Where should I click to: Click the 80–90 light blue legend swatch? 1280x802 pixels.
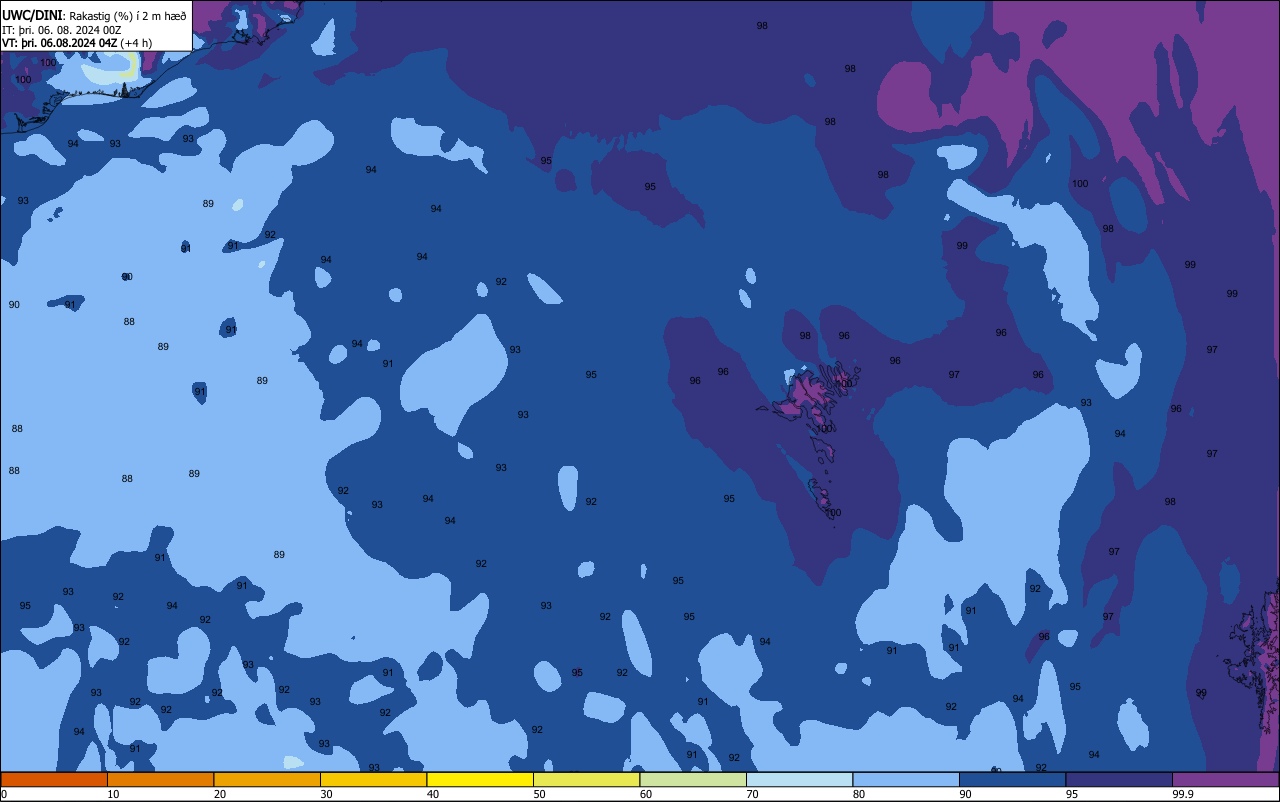(x=906, y=779)
